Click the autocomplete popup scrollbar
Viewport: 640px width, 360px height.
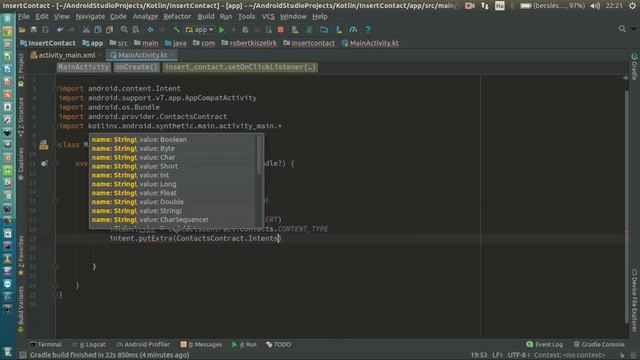coord(259,155)
